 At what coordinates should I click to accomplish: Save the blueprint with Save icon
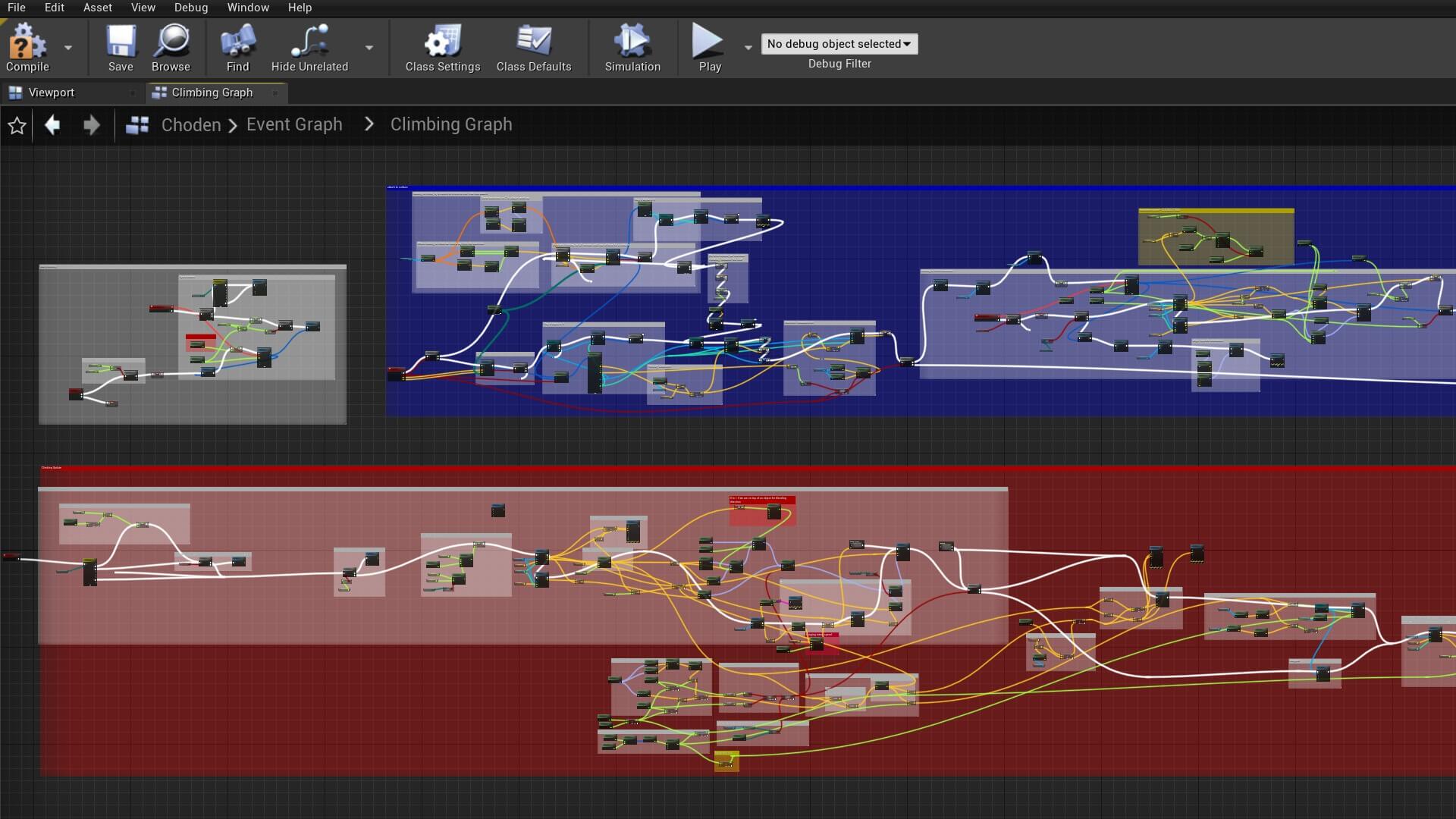point(121,47)
